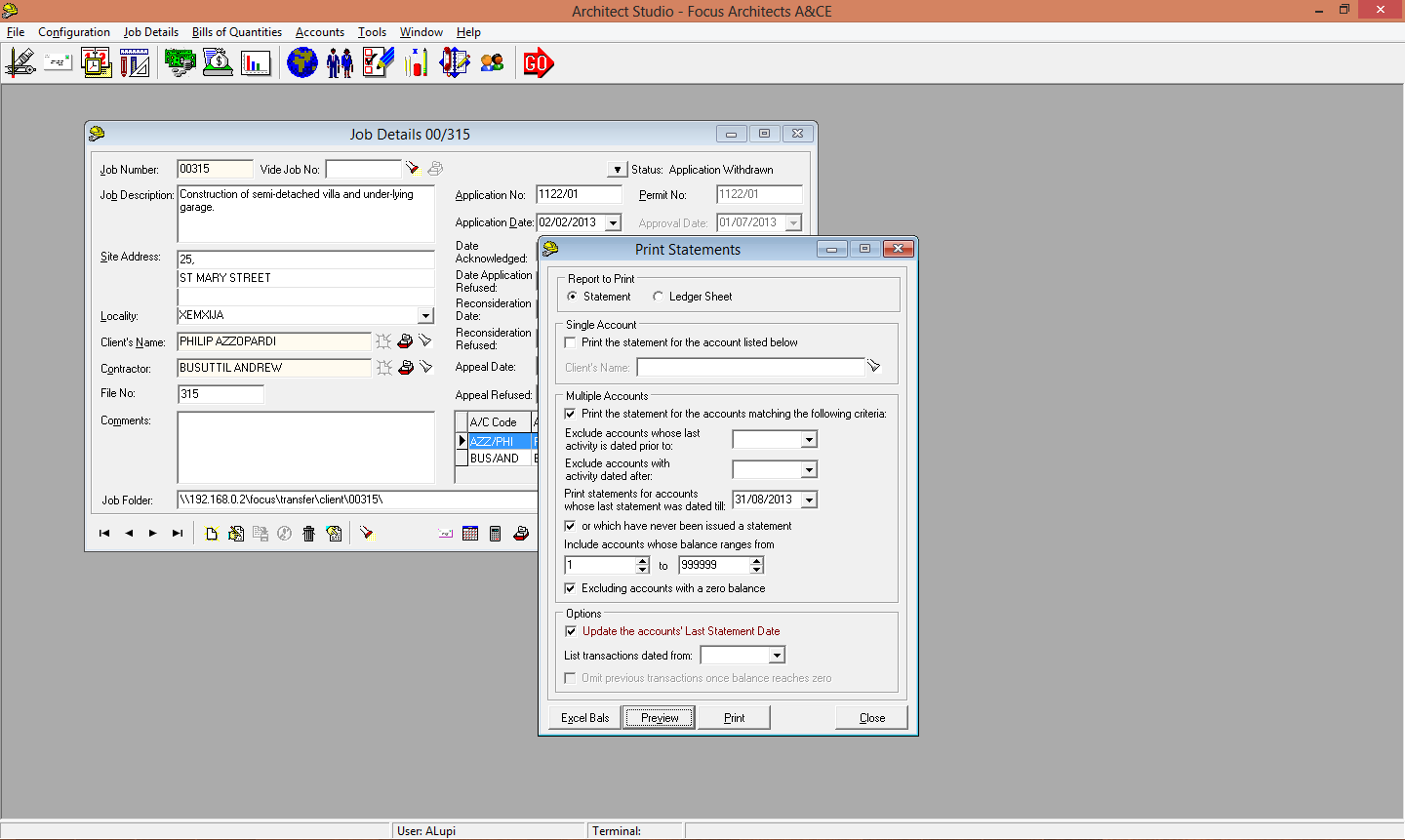
Task: Open 'Exclude accounts whose last activity is dated prior to' date dropdown
Action: [x=809, y=440]
